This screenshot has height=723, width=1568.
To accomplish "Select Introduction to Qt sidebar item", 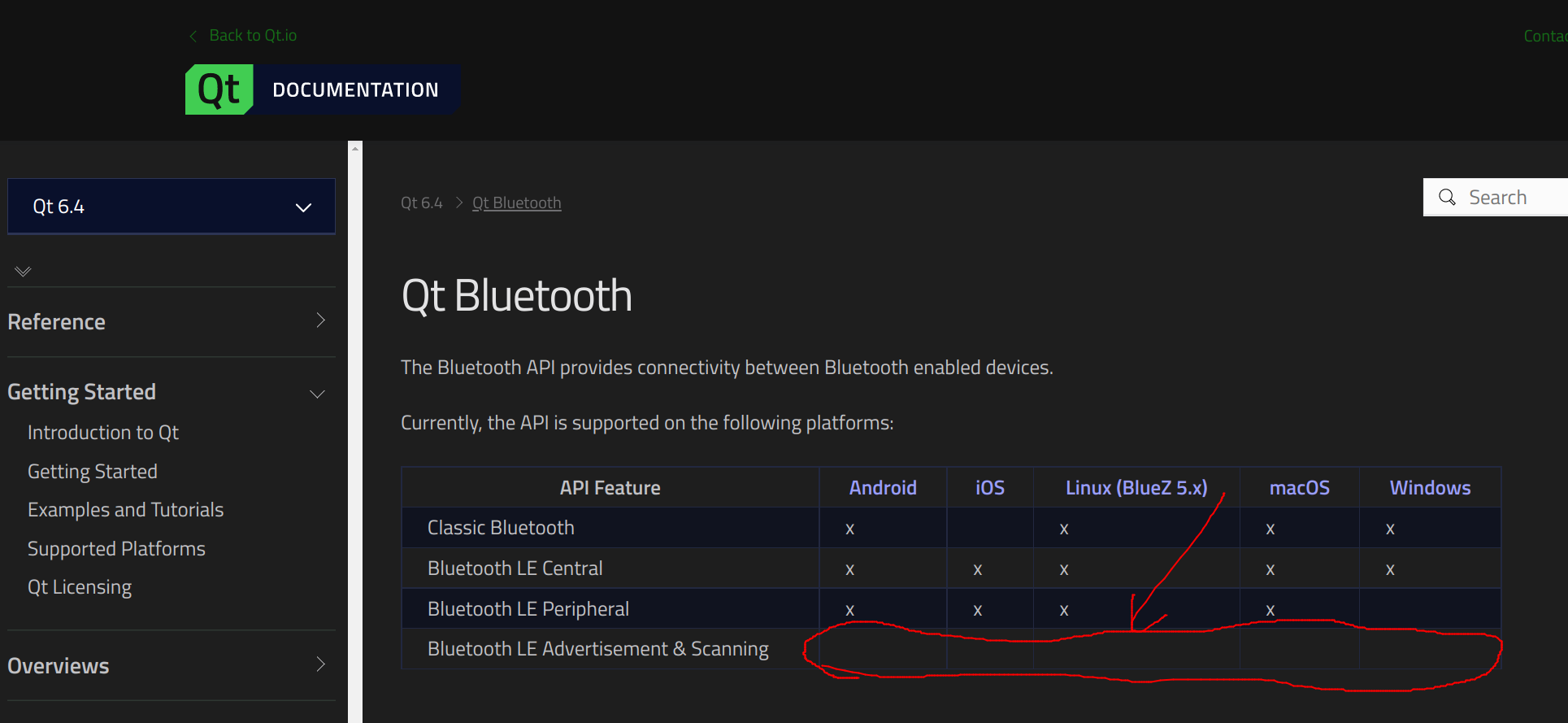I will (103, 433).
